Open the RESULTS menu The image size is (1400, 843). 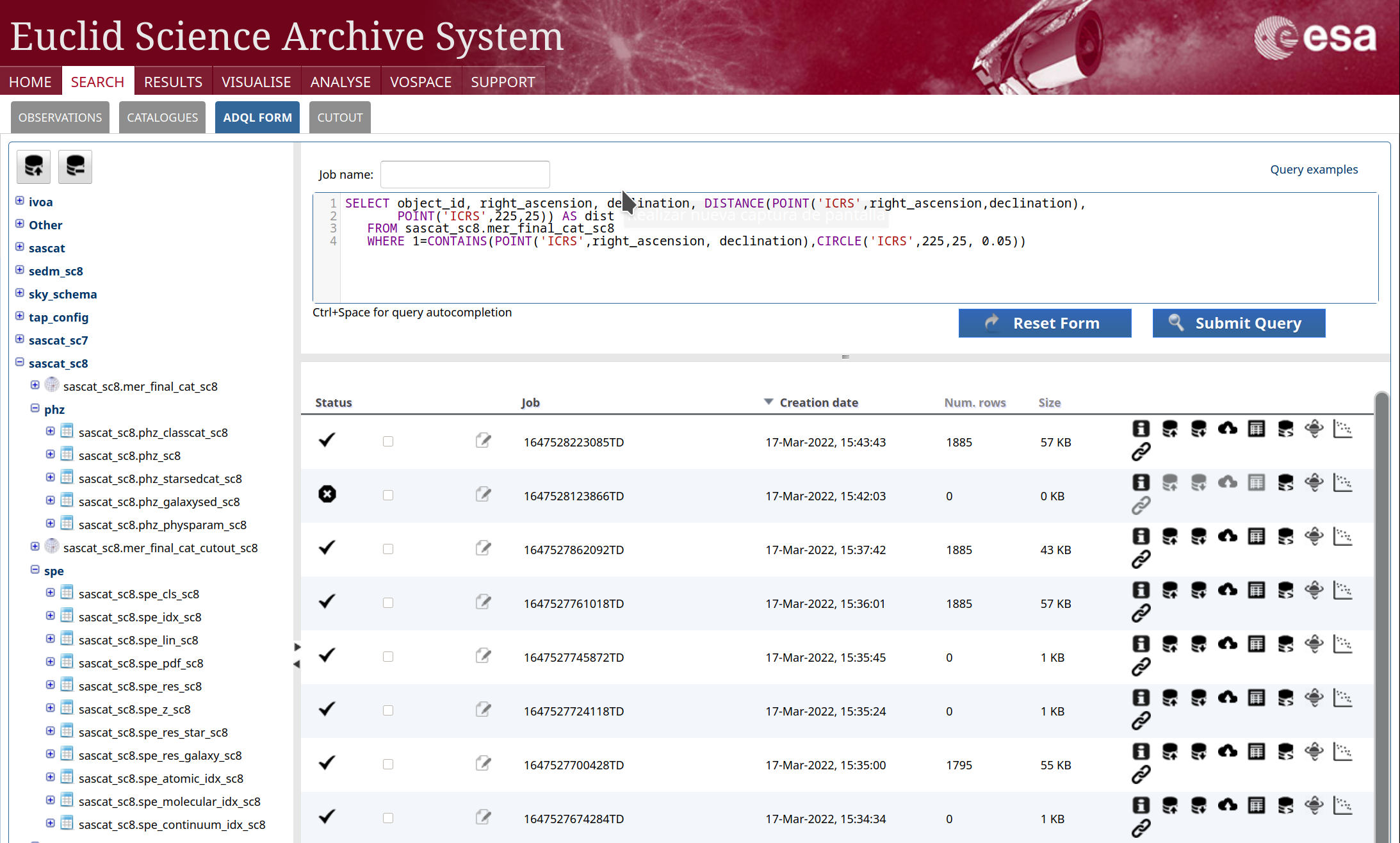tap(173, 82)
